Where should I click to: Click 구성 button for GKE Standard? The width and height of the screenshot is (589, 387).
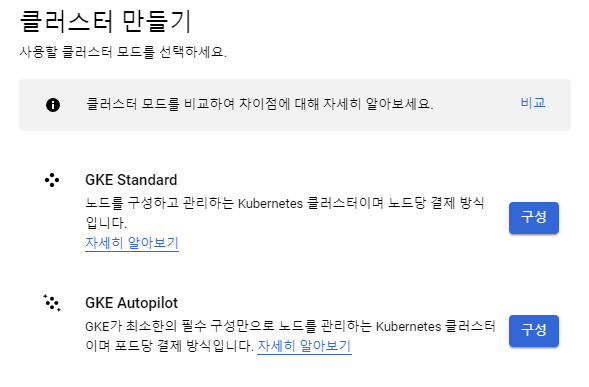click(x=534, y=218)
